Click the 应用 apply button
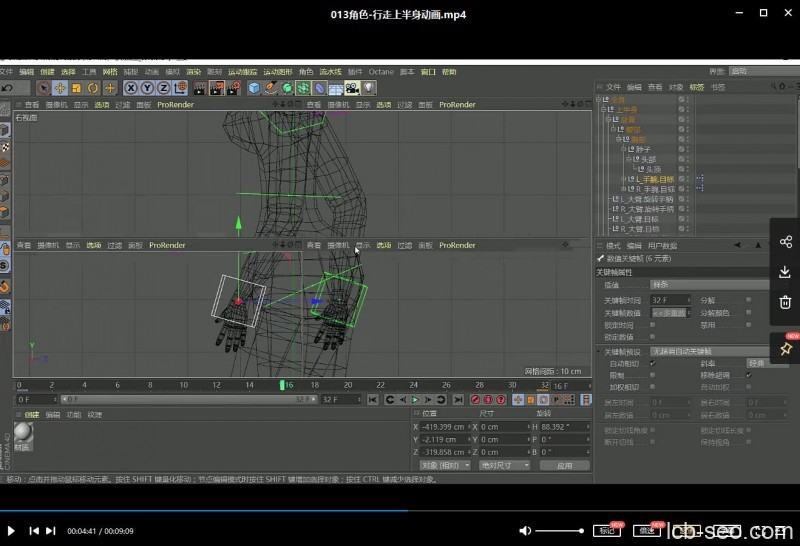This screenshot has width=800, height=546. (565, 465)
